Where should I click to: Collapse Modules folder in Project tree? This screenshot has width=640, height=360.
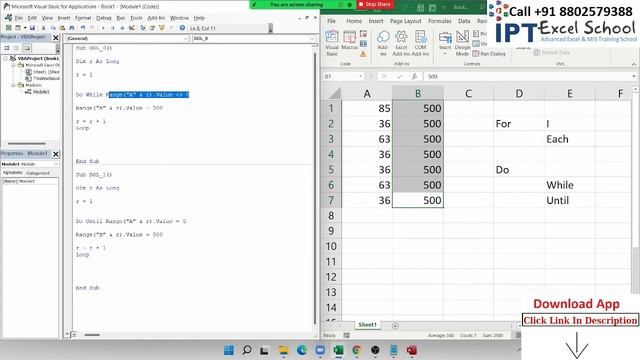[x=13, y=85]
